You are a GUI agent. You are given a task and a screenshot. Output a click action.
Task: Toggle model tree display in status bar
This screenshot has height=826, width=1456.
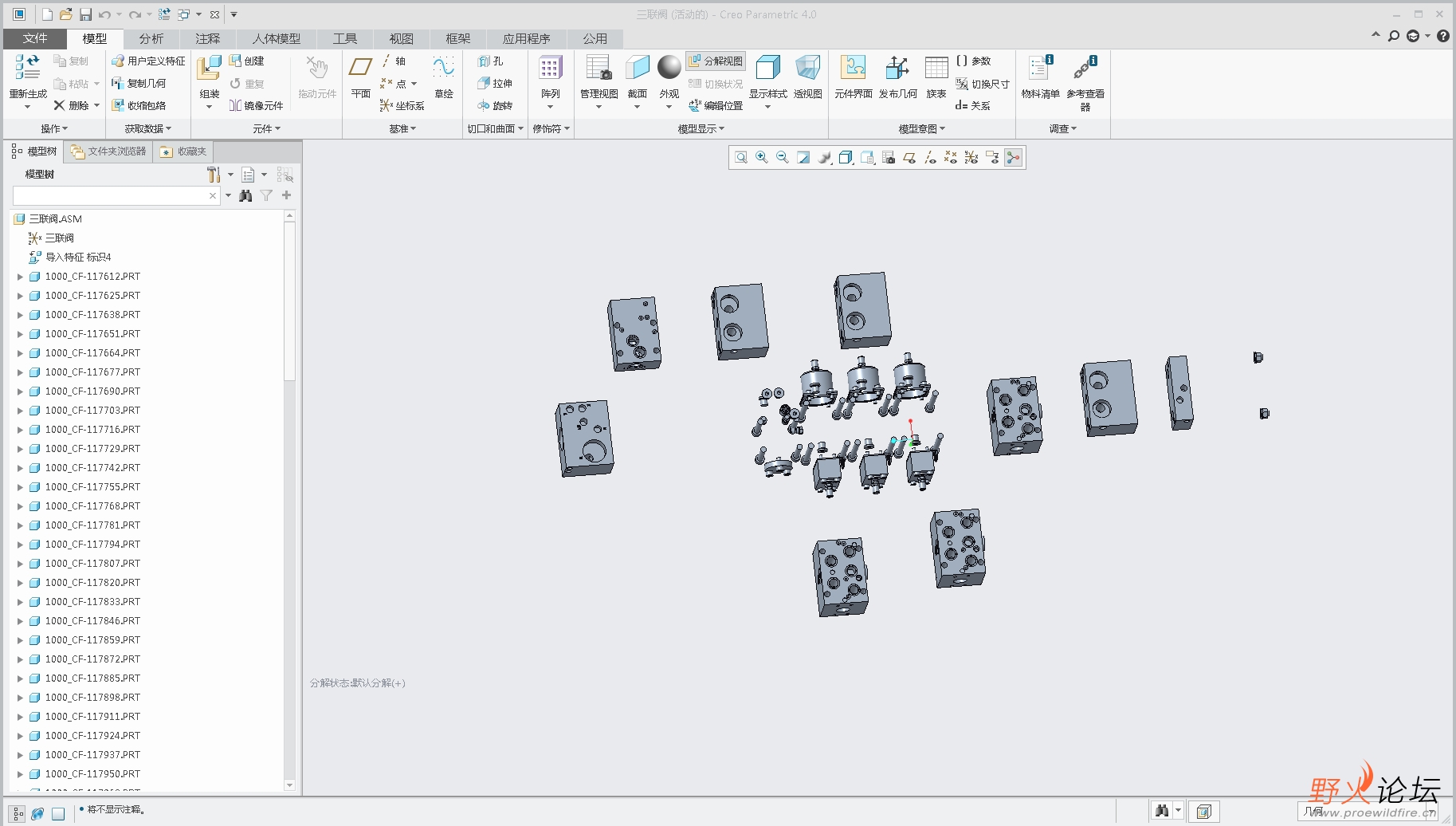click(x=18, y=813)
